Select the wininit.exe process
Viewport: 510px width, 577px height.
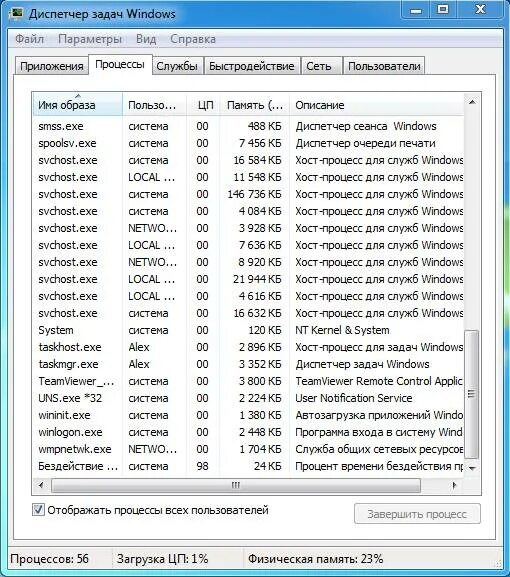tap(248, 415)
